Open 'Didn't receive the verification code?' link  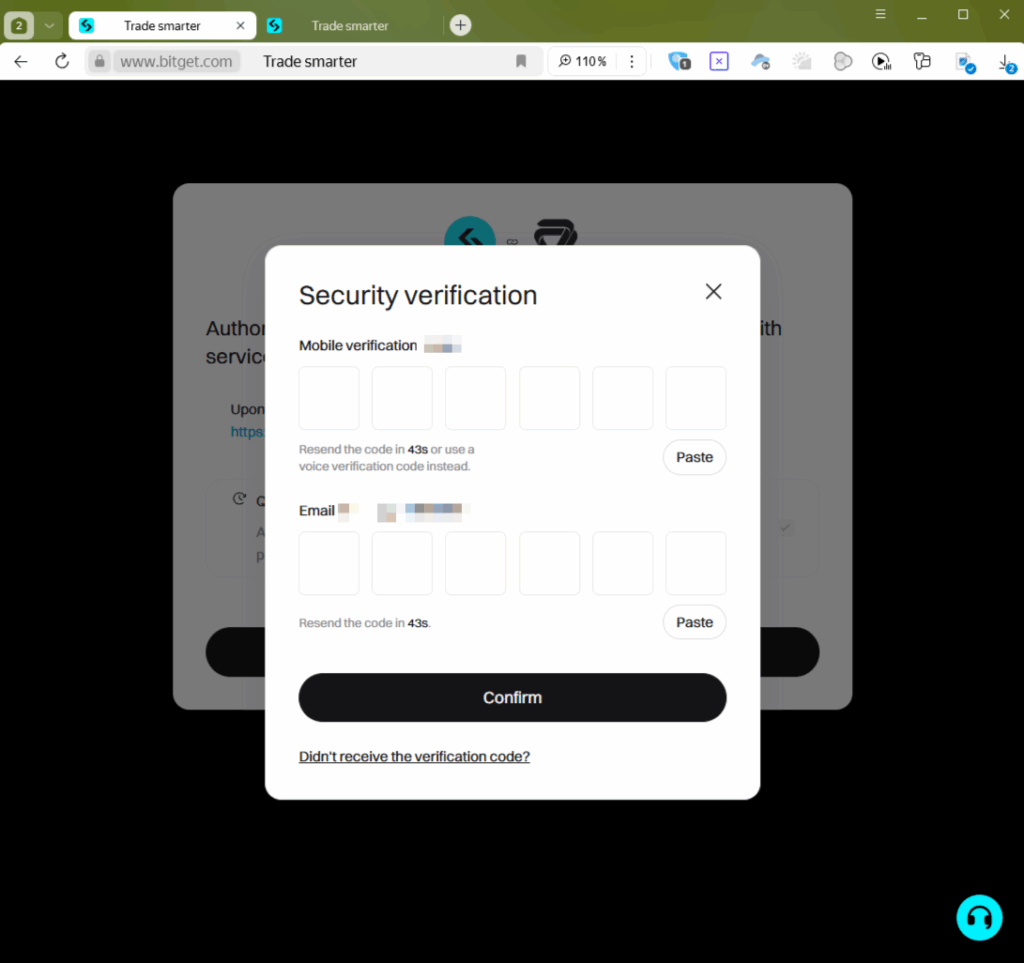click(x=414, y=756)
